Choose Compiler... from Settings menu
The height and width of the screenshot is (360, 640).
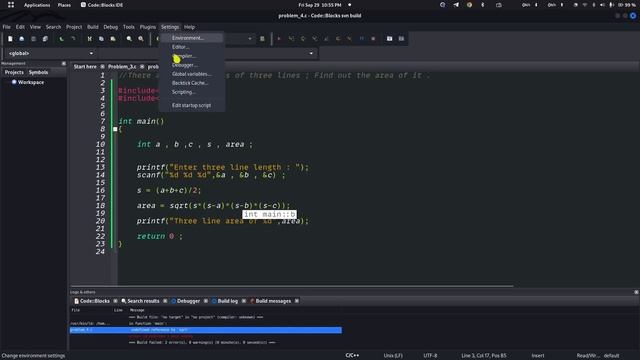192,56
